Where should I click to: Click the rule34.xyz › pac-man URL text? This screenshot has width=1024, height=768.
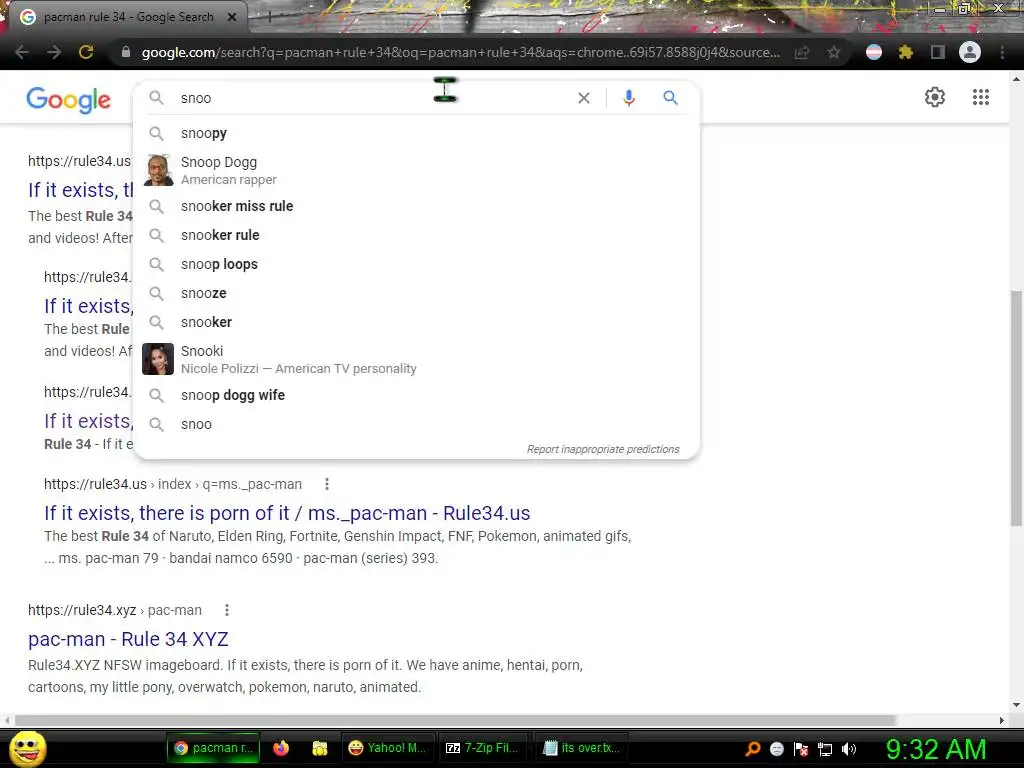[x=115, y=610]
